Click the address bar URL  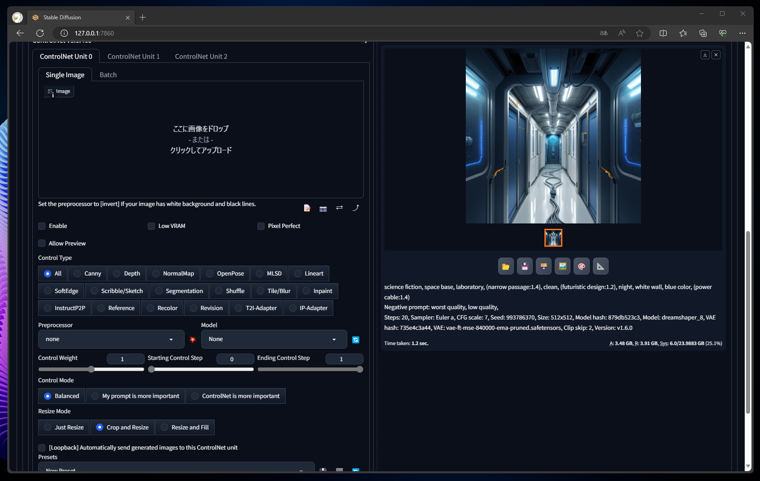pos(95,33)
